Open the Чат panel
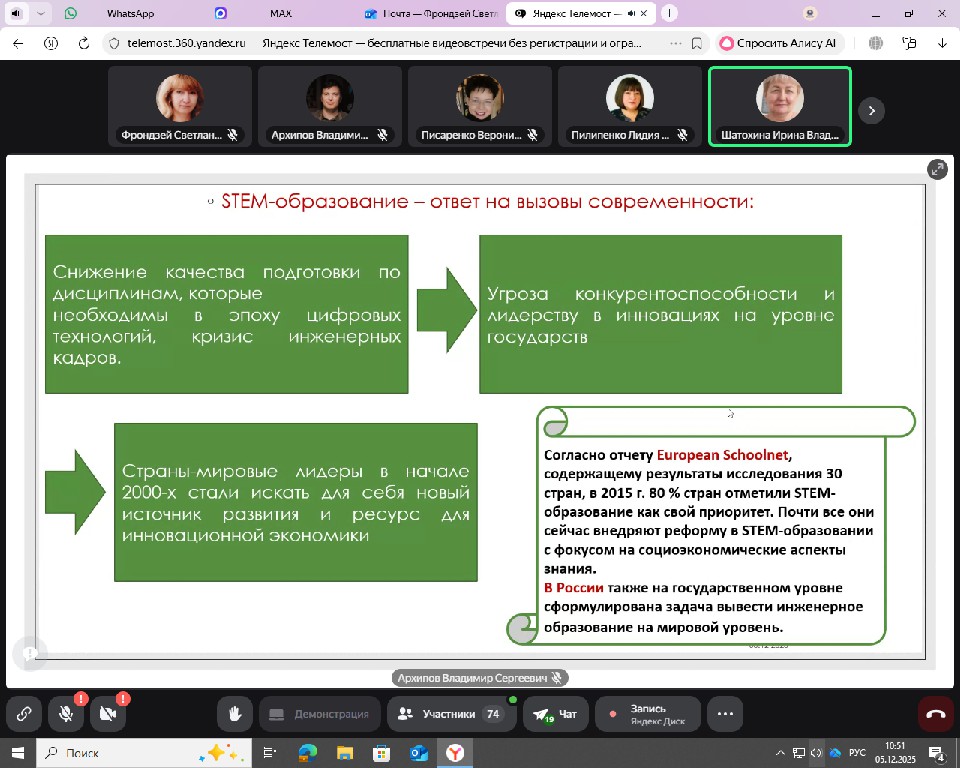Screen dimensions: 960x768 pyautogui.click(x=556, y=714)
